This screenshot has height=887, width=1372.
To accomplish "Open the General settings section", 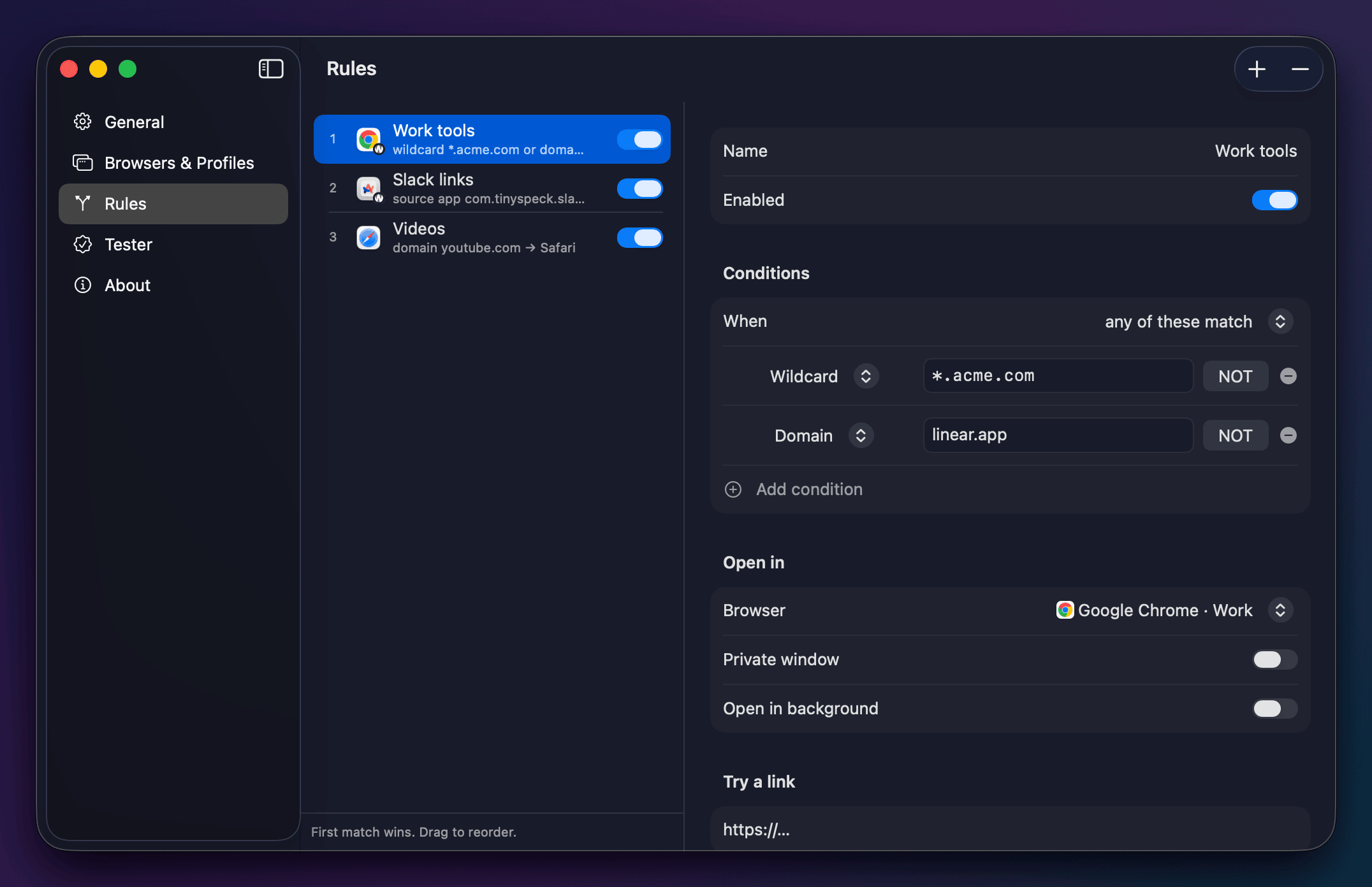I will point(173,122).
